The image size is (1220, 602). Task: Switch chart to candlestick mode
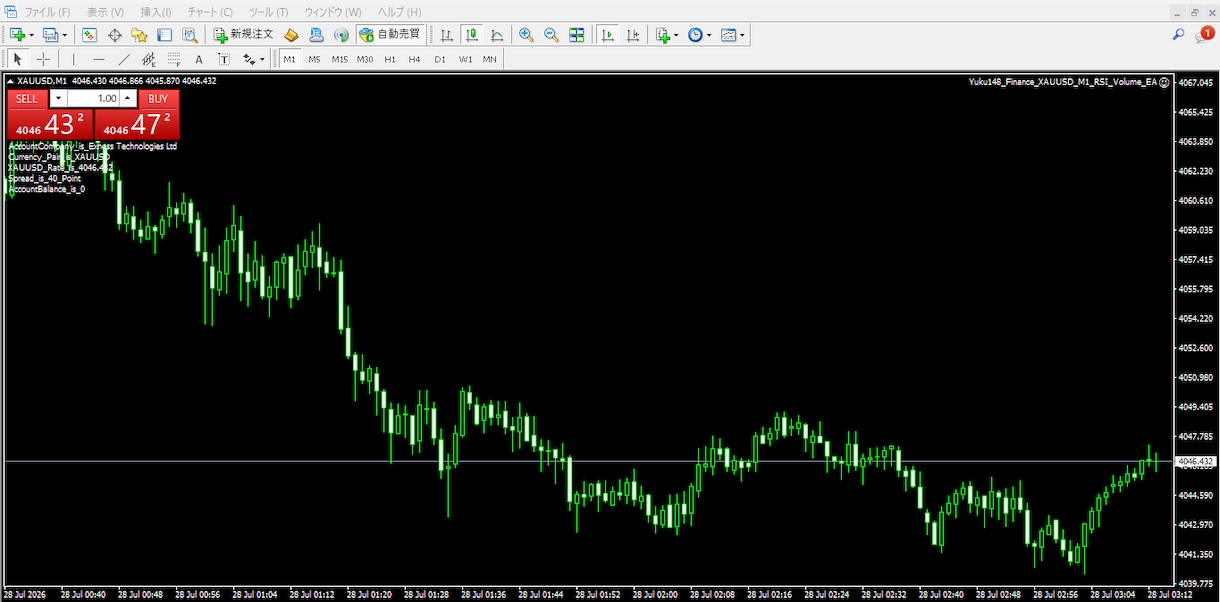(471, 35)
